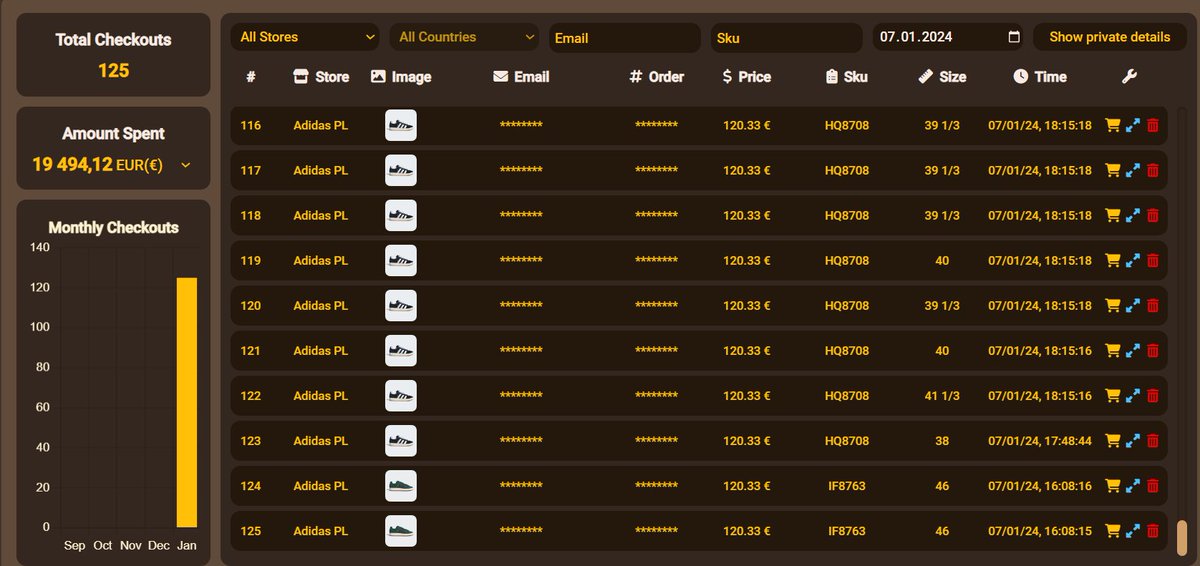Open cart icon for order 119
Image resolution: width=1200 pixels, height=566 pixels.
pyautogui.click(x=1112, y=260)
